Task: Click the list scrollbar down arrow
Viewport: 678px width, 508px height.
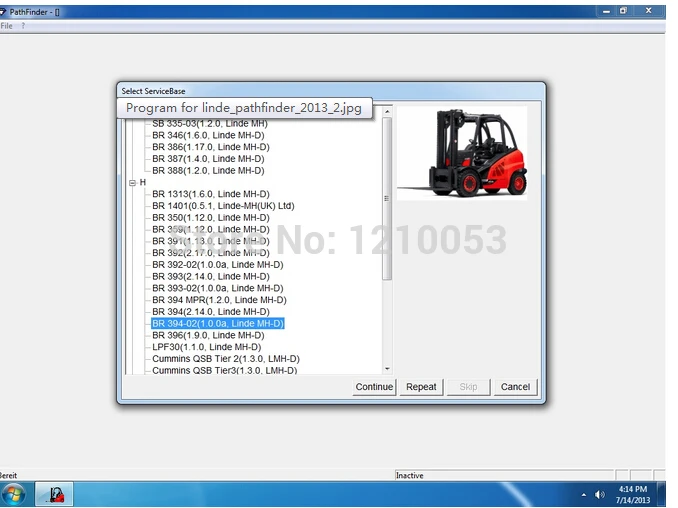Action: (387, 369)
